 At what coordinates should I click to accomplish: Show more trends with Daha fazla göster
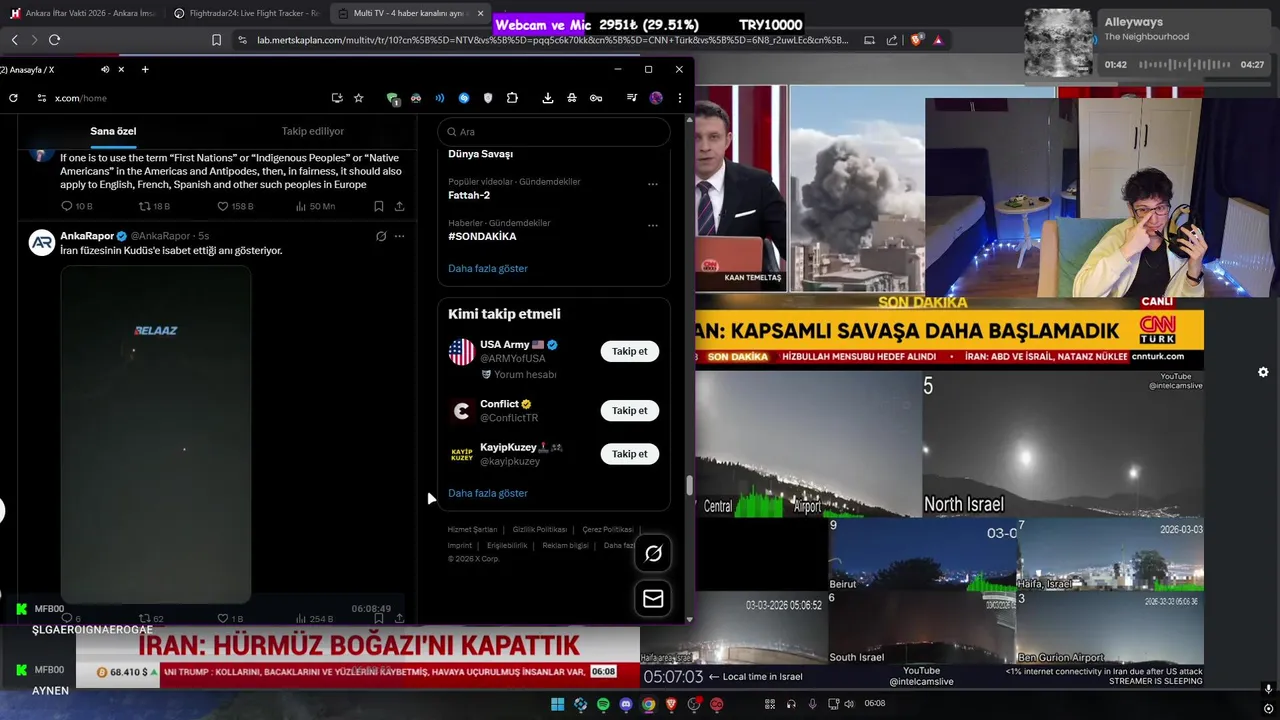(488, 268)
